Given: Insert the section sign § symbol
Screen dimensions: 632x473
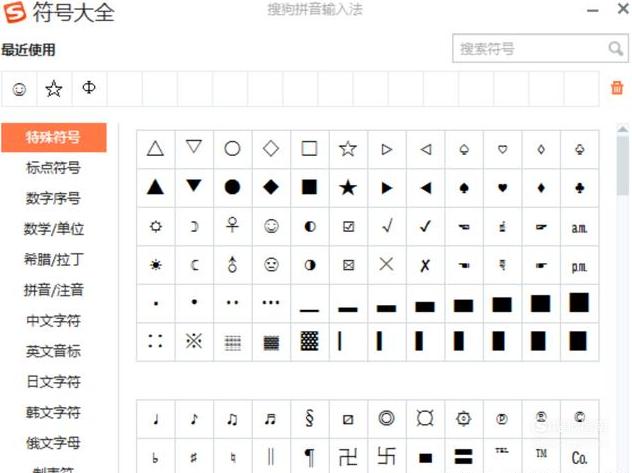Looking at the screenshot, I should click(x=309, y=419).
